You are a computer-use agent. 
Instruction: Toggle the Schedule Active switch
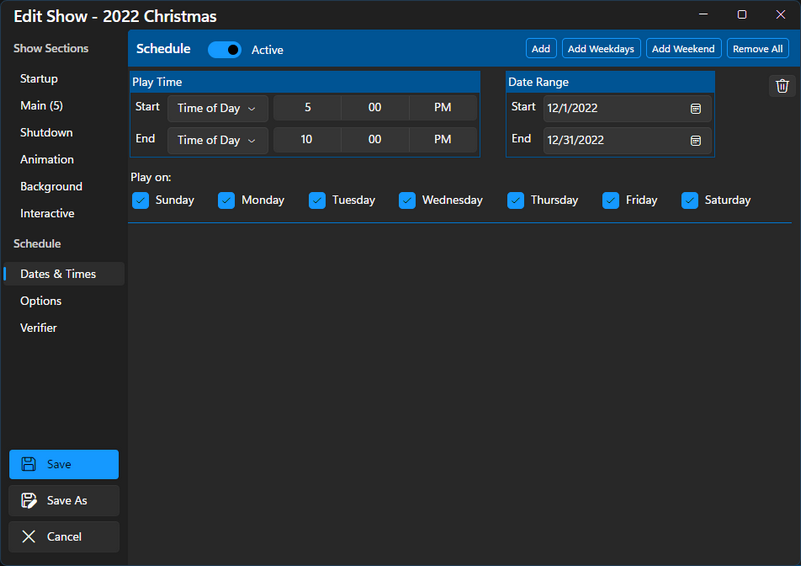pyautogui.click(x=225, y=49)
